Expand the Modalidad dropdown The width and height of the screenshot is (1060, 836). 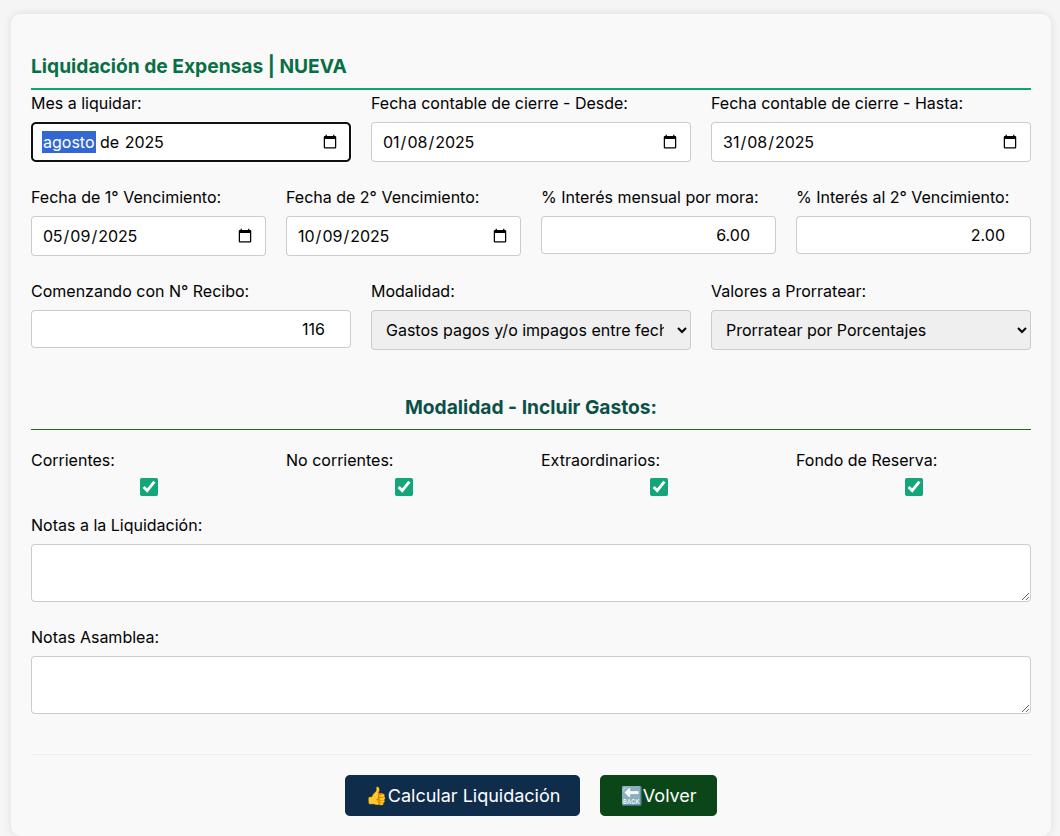pyautogui.click(x=530, y=330)
